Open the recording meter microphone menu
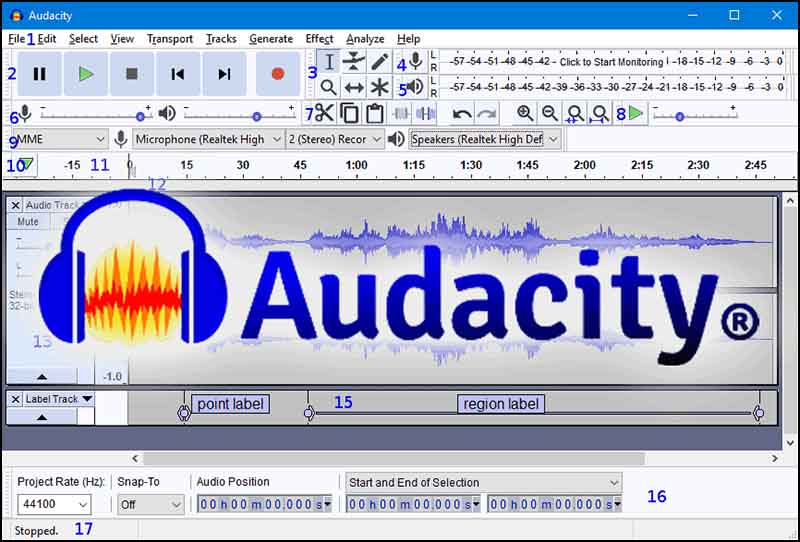Viewport: 800px width, 542px height. [416, 61]
